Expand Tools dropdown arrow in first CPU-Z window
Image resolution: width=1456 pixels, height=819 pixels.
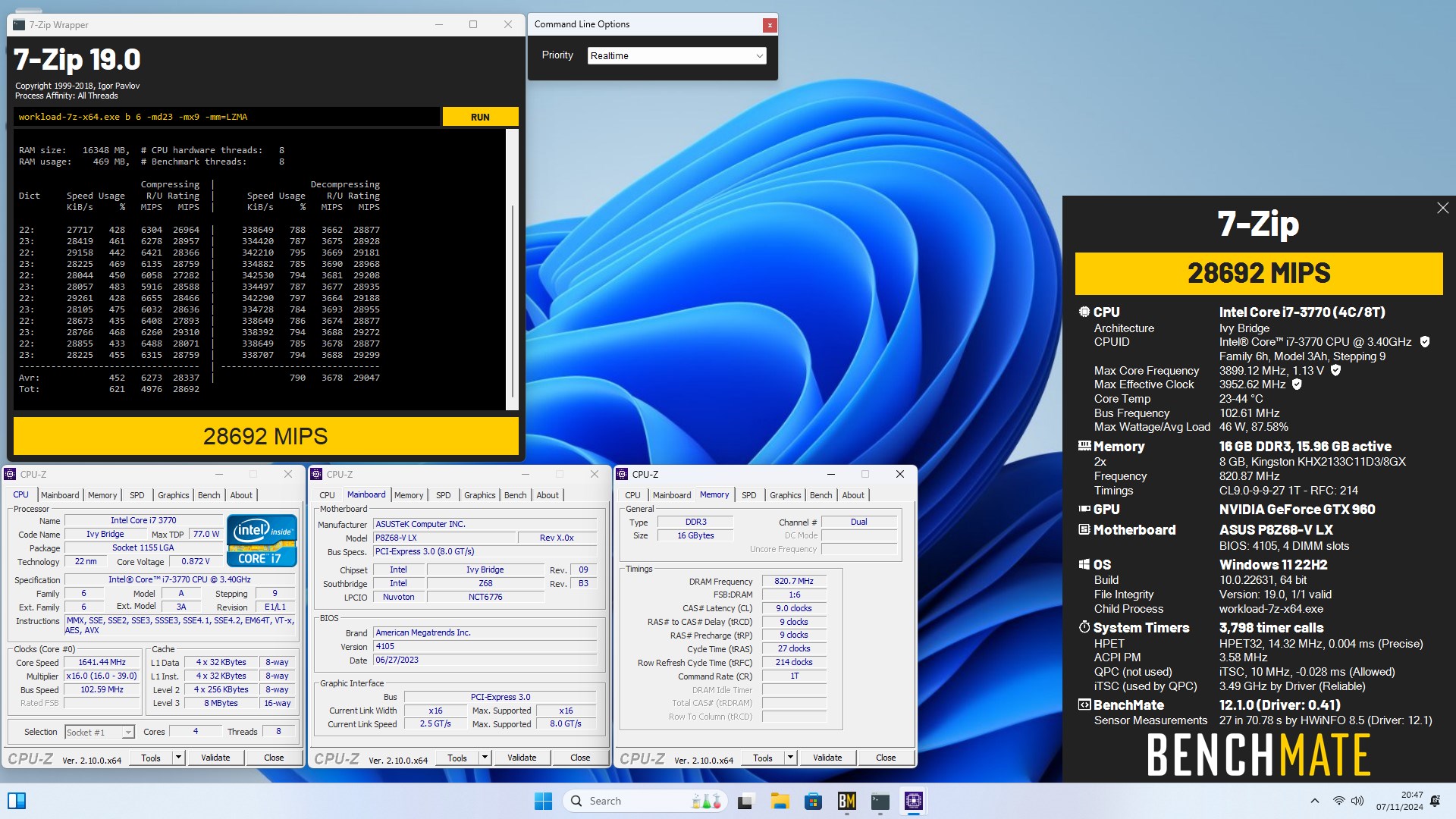point(178,758)
